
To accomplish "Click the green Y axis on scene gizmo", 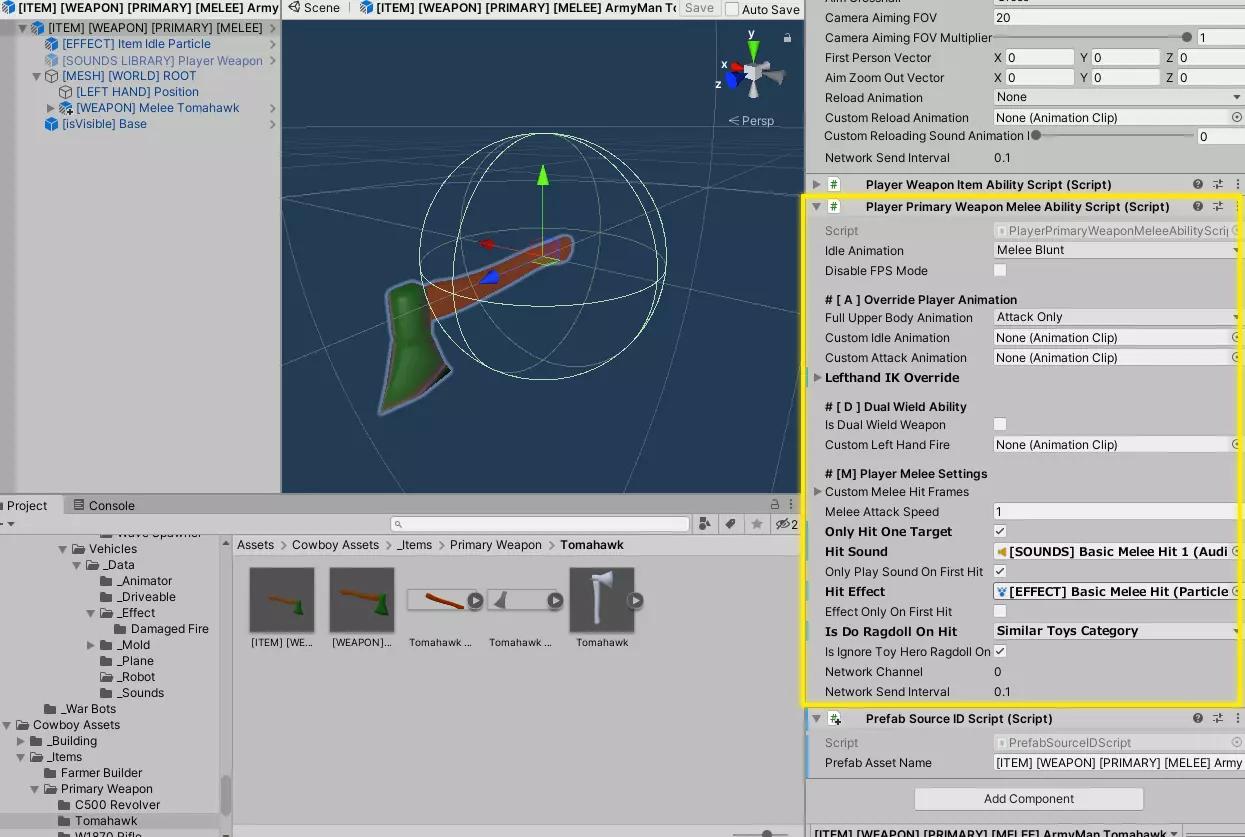I will 752,49.
